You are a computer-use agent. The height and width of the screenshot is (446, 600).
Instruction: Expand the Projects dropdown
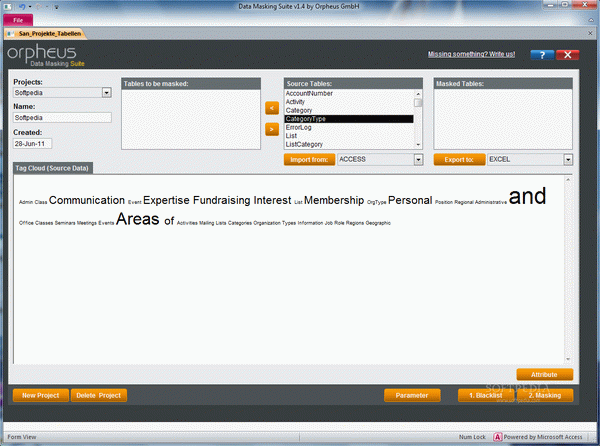(106, 93)
